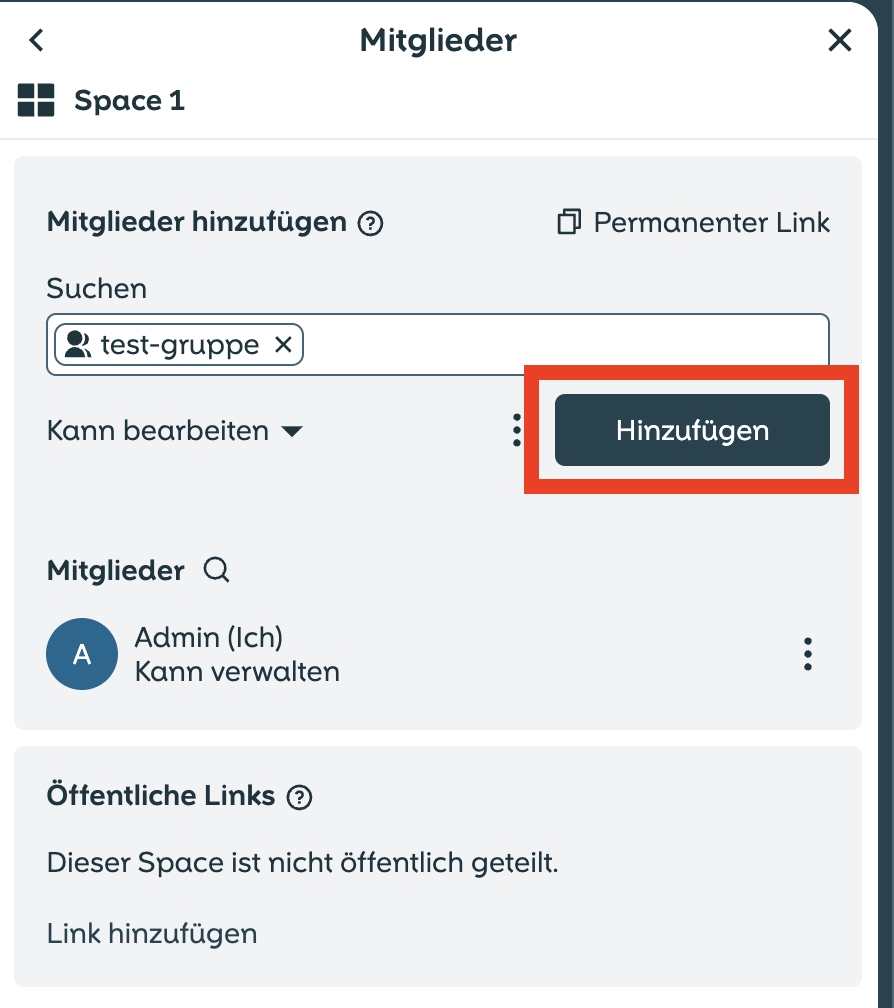The height and width of the screenshot is (1008, 894).
Task: Copy the Permanenter Link
Action: pyautogui.click(x=693, y=222)
